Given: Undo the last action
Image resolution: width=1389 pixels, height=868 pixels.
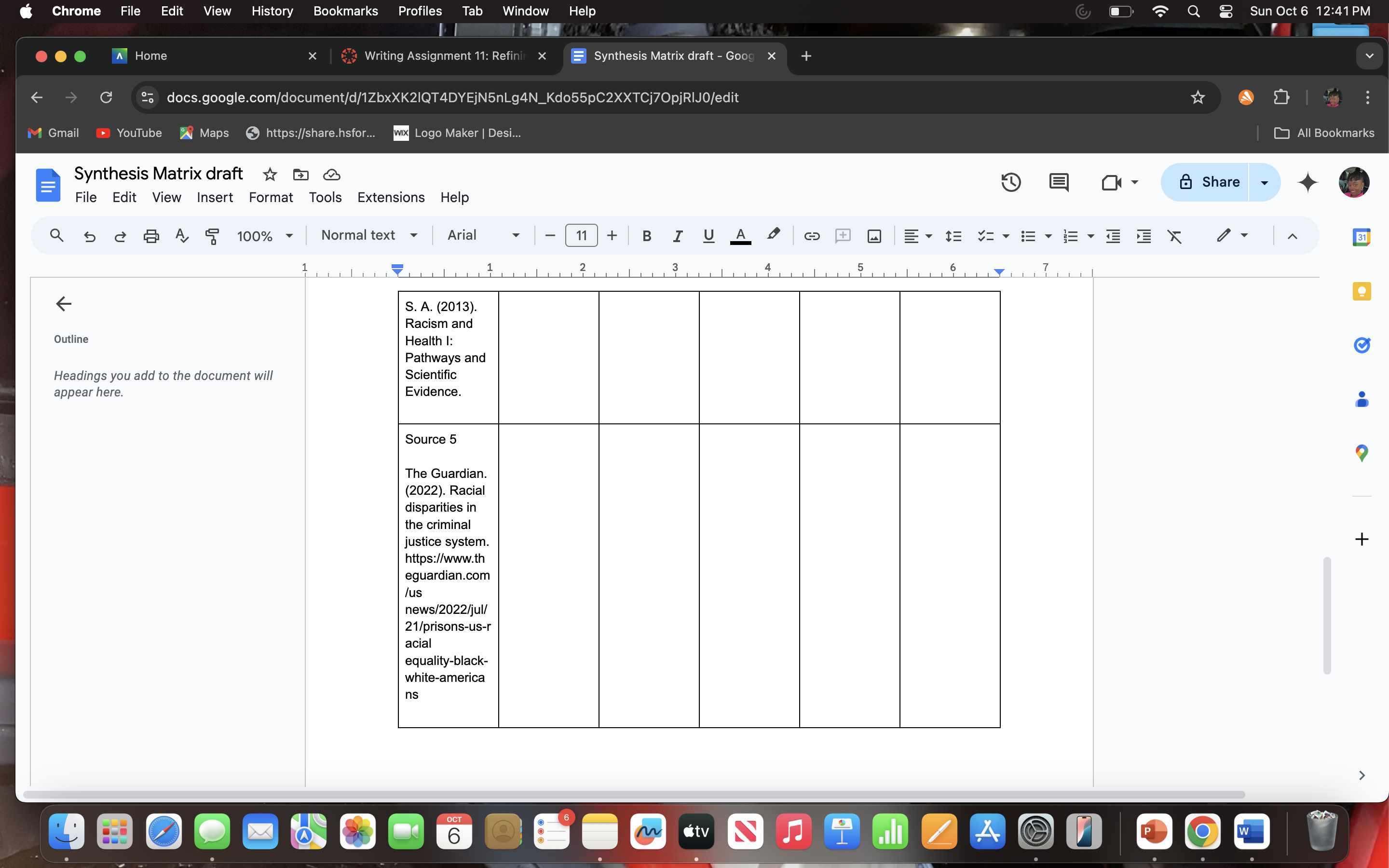Looking at the screenshot, I should coord(90,235).
